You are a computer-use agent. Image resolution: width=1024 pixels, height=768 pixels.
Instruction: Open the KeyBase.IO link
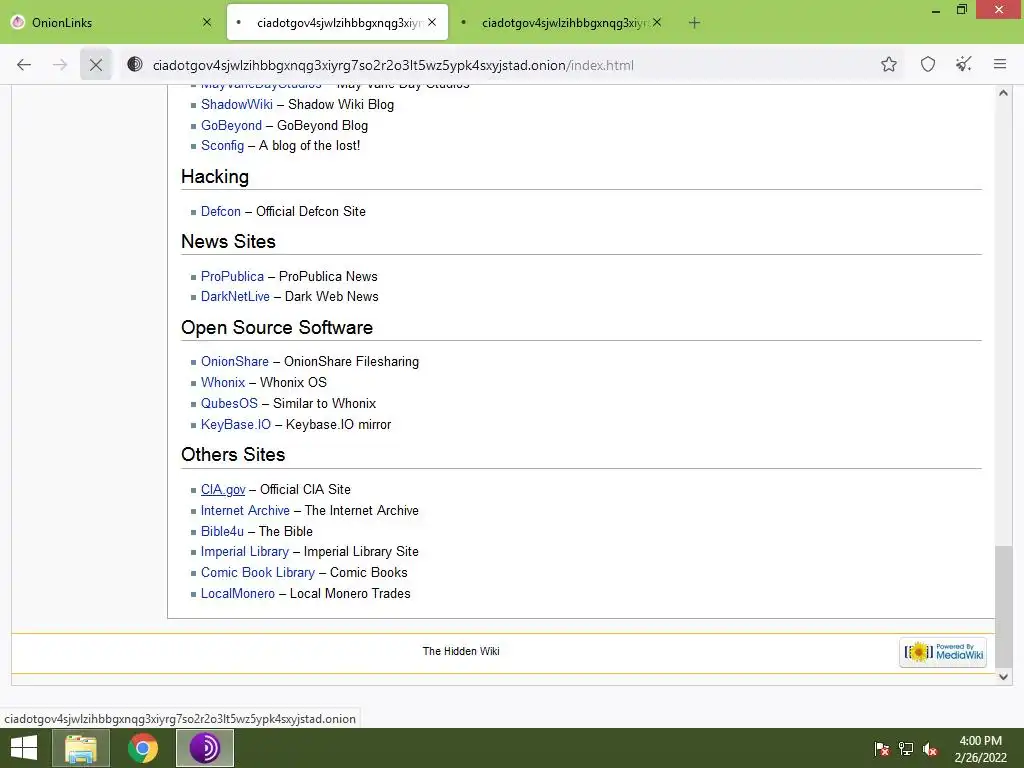click(236, 424)
